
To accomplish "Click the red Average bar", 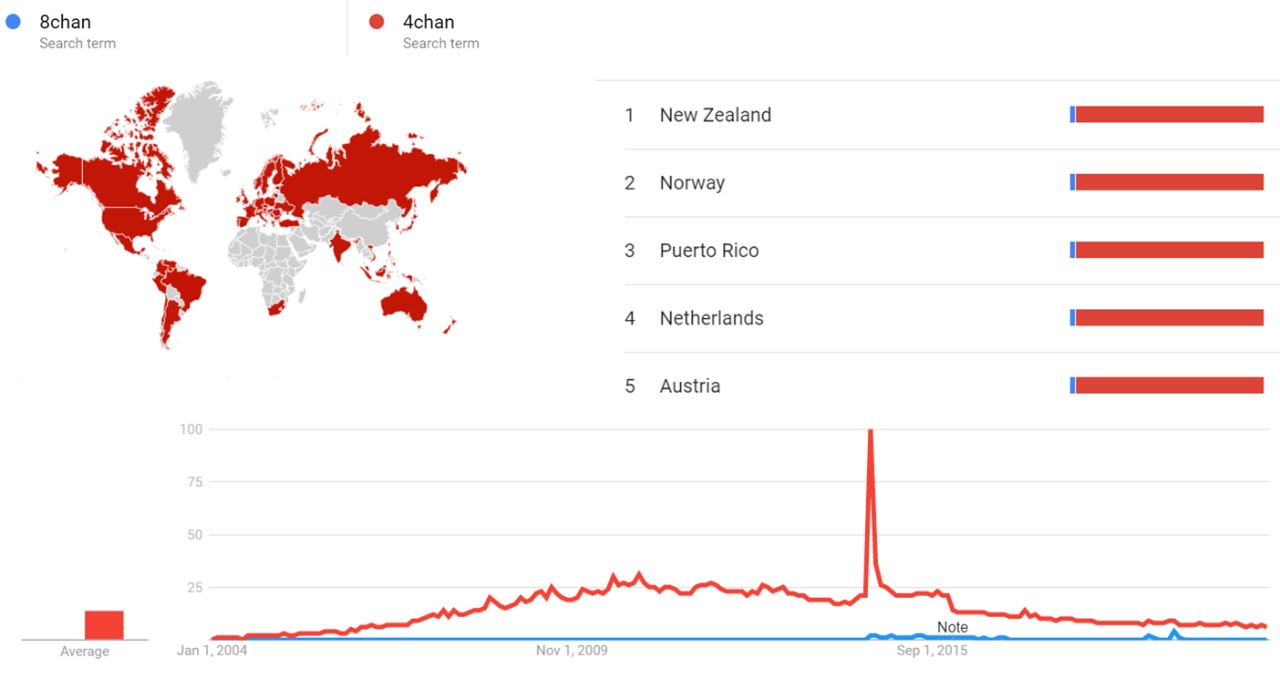I will pos(104,625).
